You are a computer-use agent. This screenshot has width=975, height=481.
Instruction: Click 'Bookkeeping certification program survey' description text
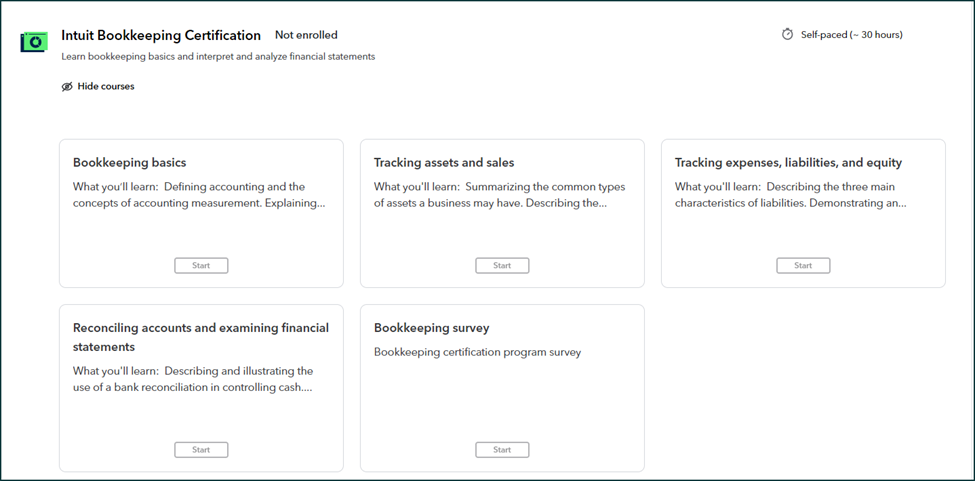click(x=477, y=352)
